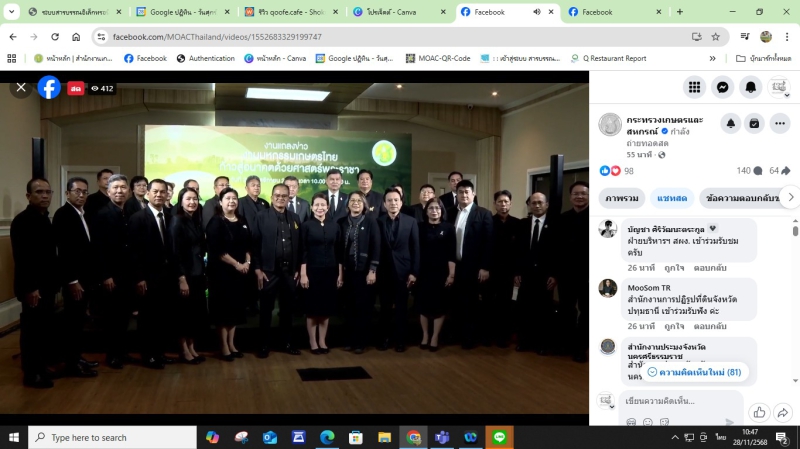Close the live video viewer
Image resolution: width=800 pixels, height=449 pixels.
coord(20,88)
